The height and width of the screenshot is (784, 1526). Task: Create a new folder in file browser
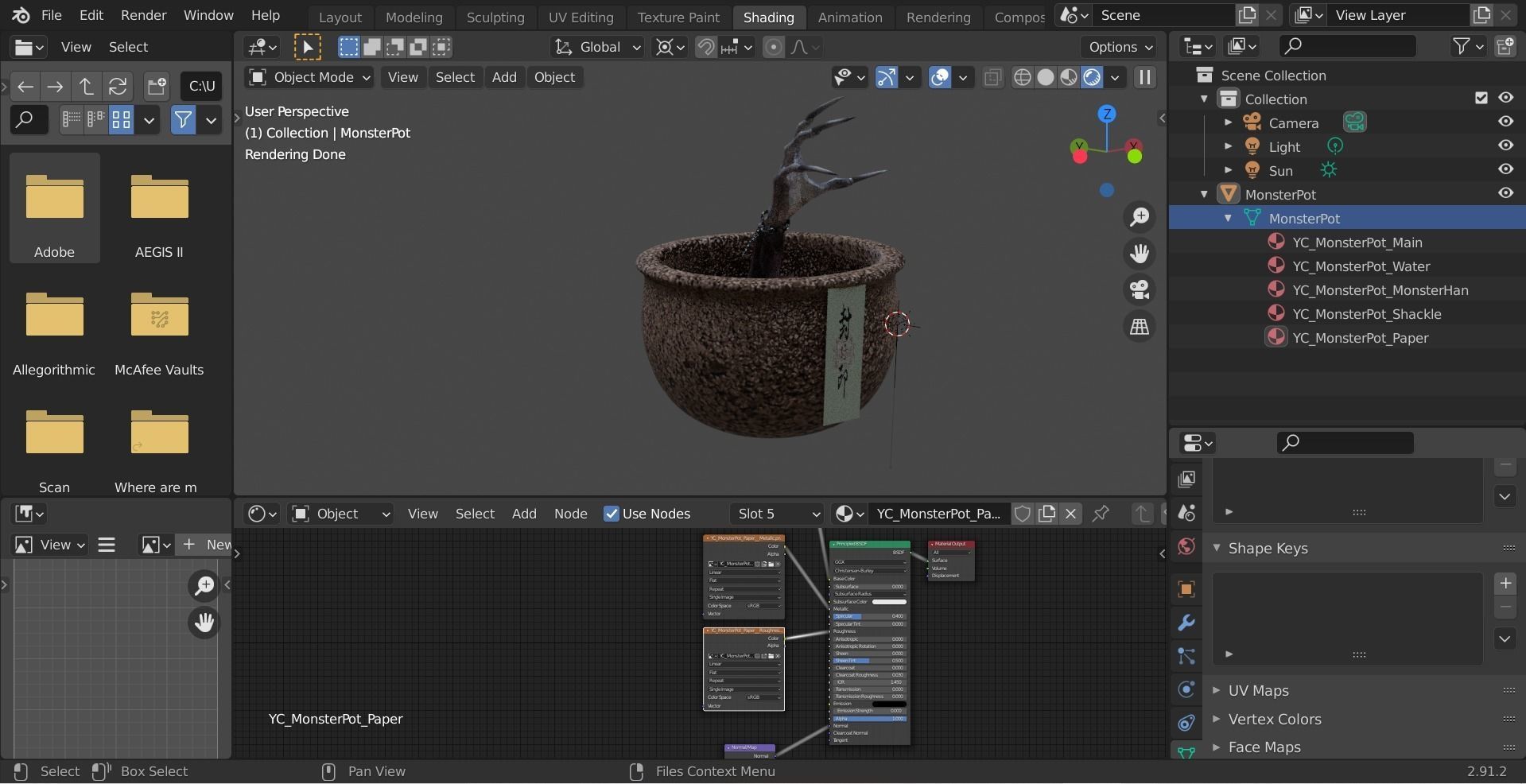click(x=157, y=86)
